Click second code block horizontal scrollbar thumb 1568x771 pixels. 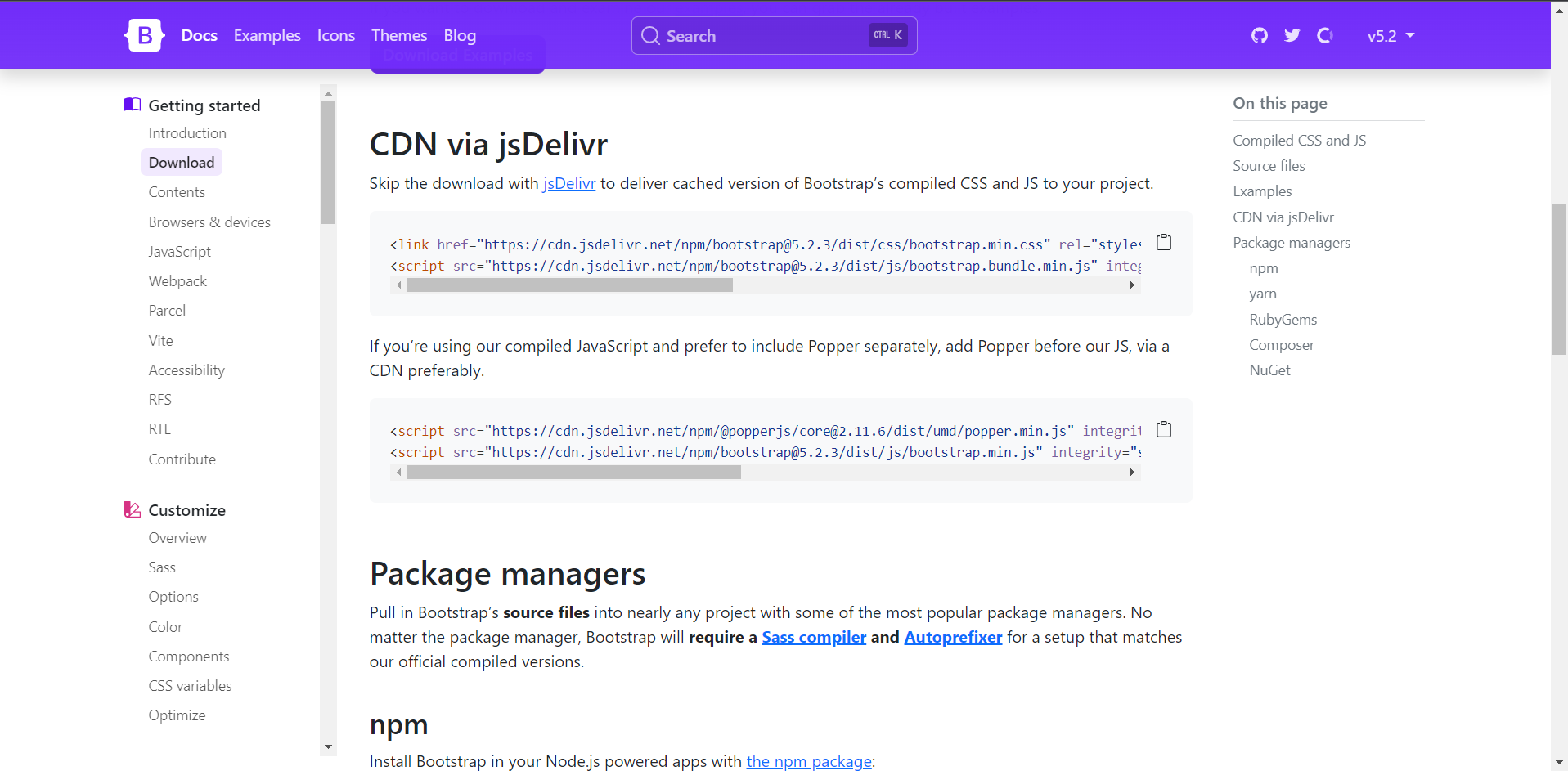574,473
